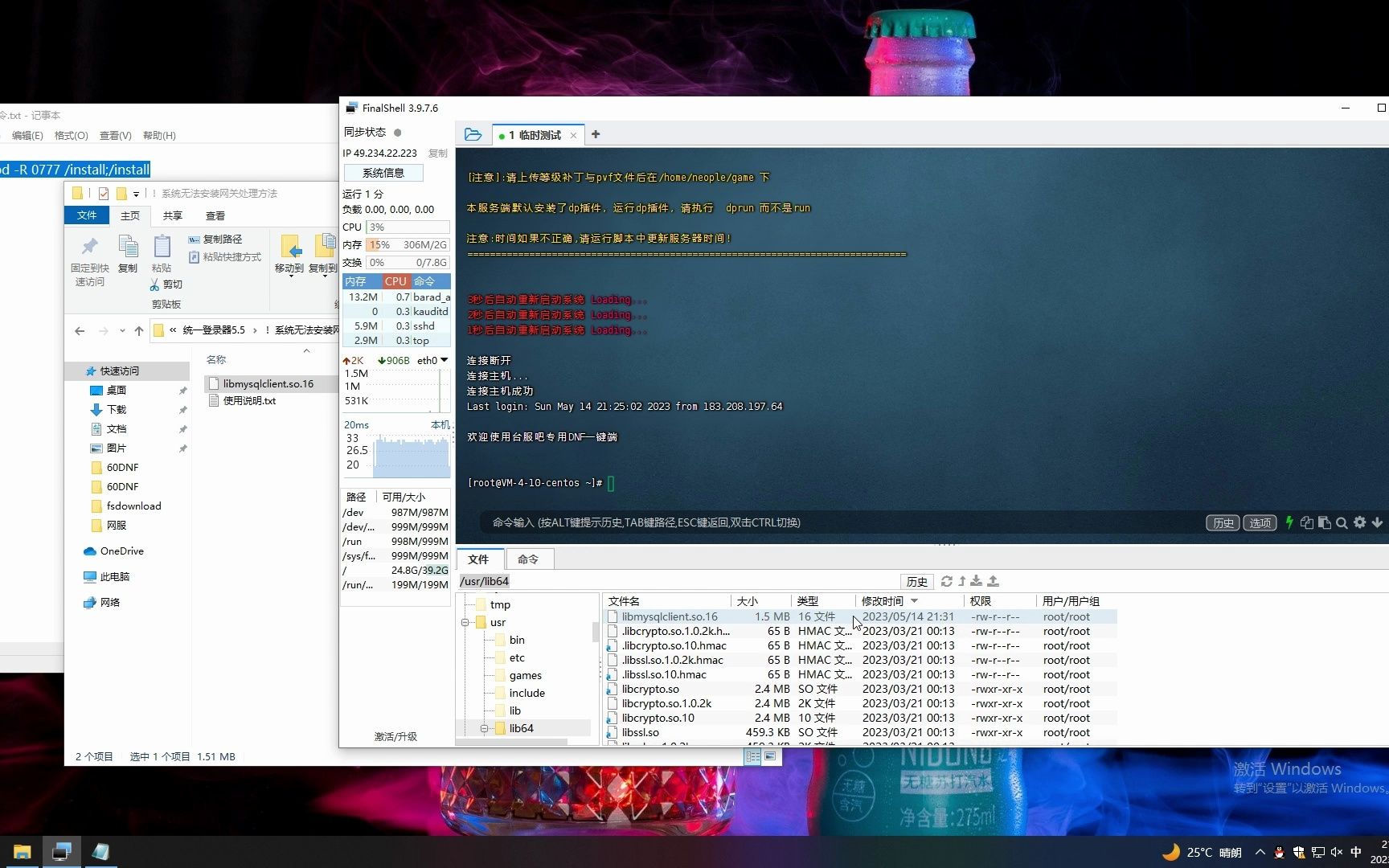Open terminal settings with the gear icon
This screenshot has width=1389, height=868.
1359,522
